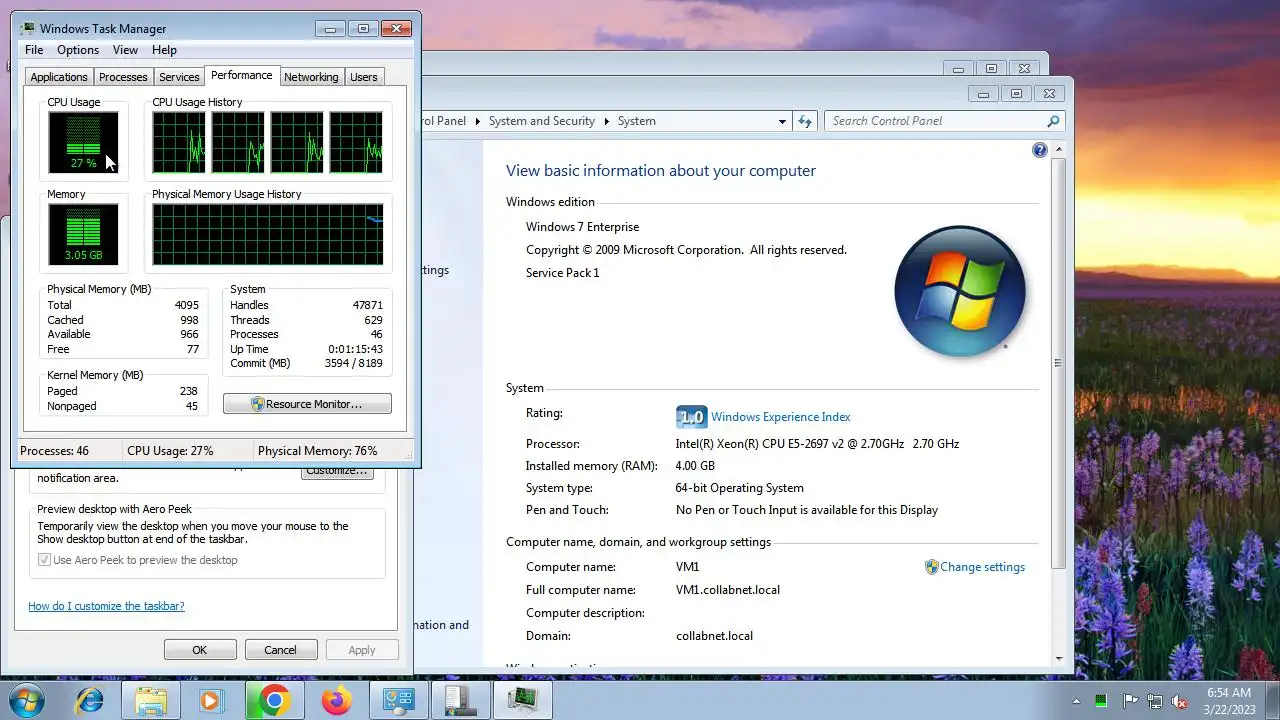Click OK in the taskbar properties dialog
The height and width of the screenshot is (720, 1280).
(199, 650)
